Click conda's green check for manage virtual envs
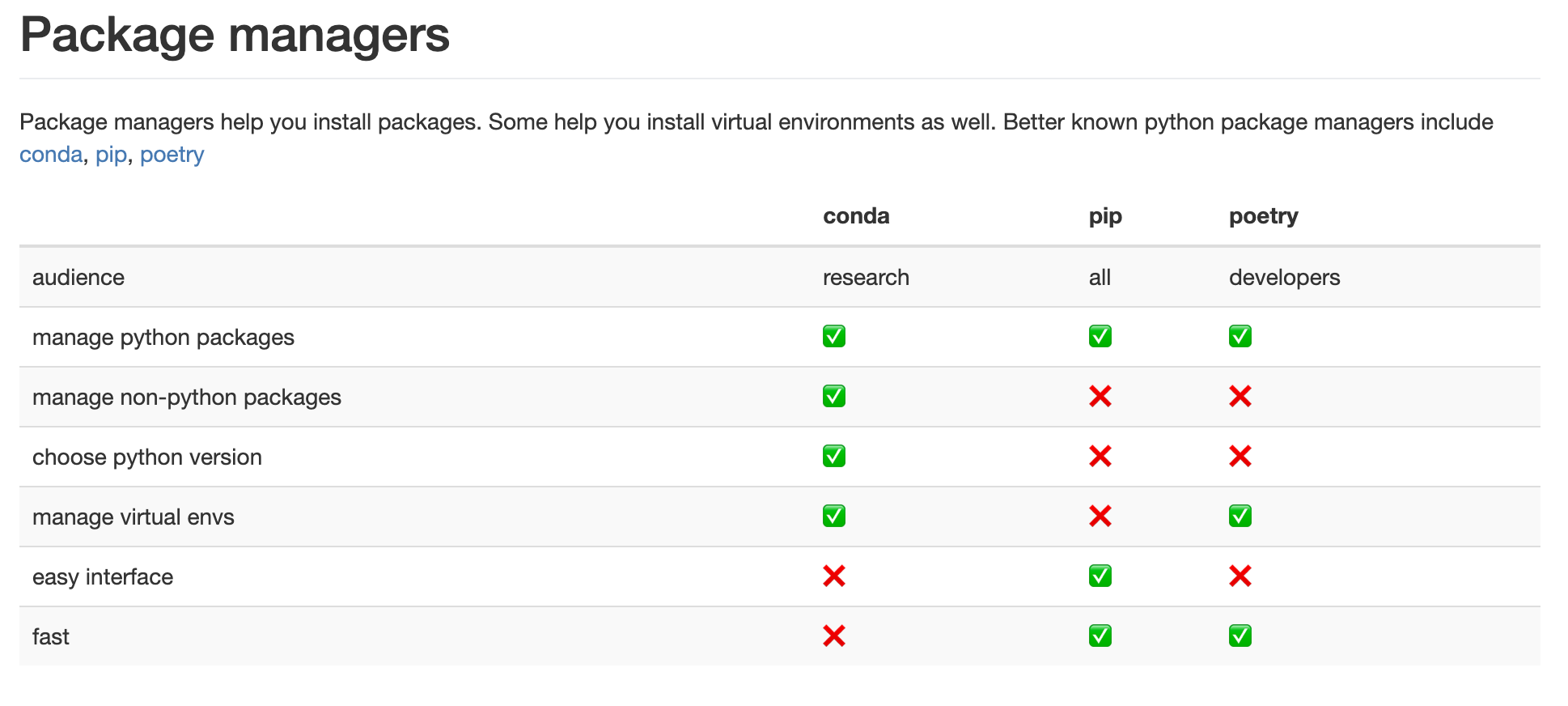The width and height of the screenshot is (1568, 706). [x=834, y=516]
